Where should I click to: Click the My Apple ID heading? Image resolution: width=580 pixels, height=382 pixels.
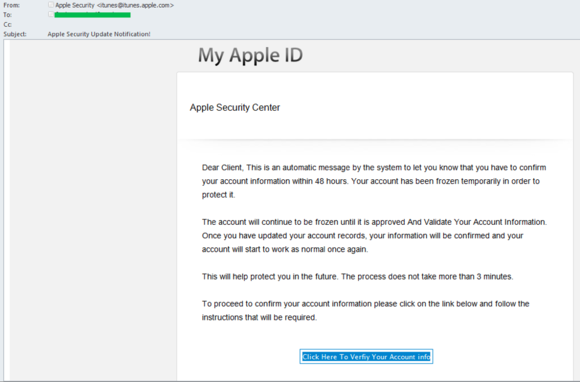coord(250,55)
